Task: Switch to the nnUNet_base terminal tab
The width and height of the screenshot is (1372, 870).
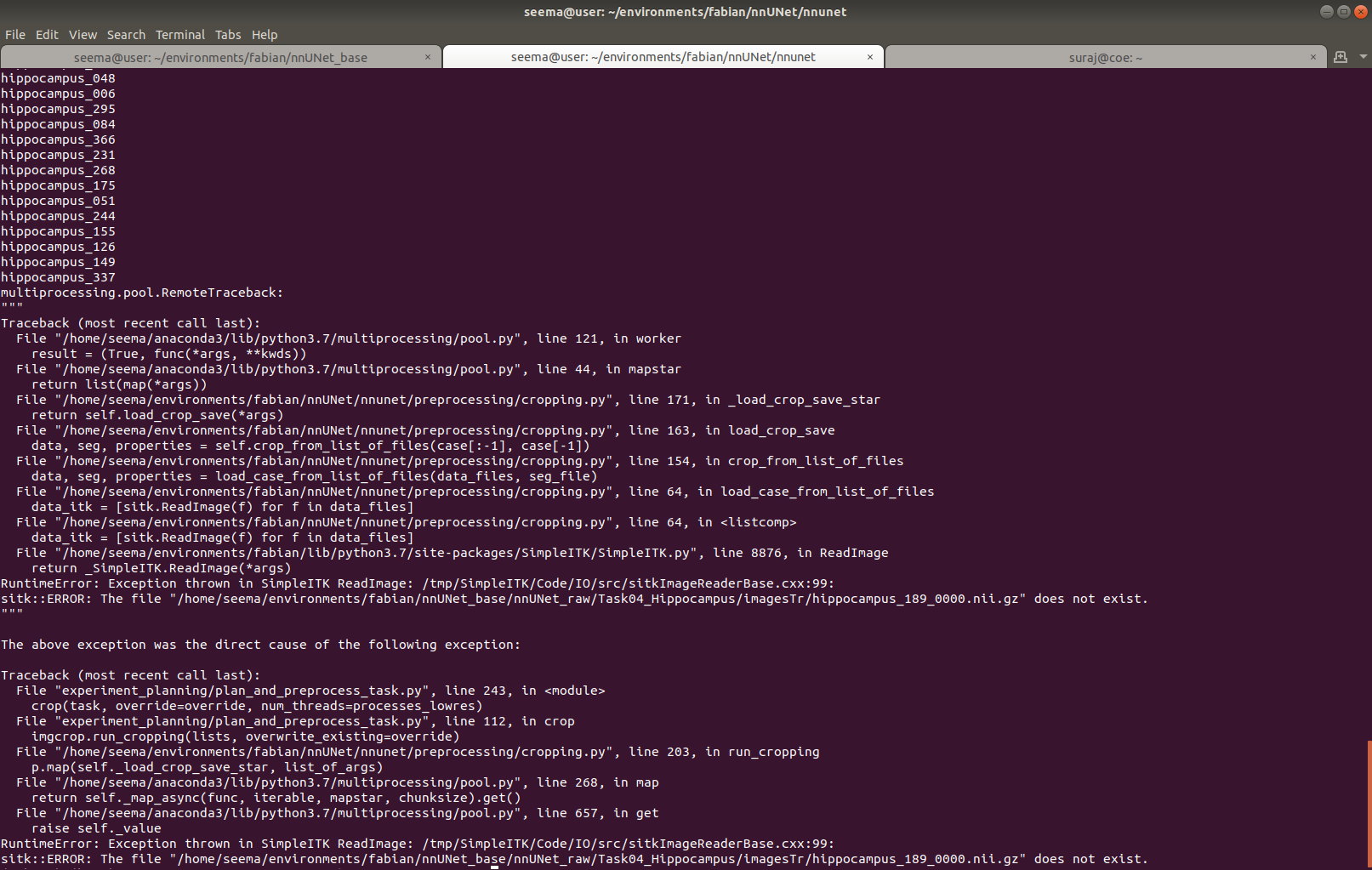Action: [x=220, y=57]
